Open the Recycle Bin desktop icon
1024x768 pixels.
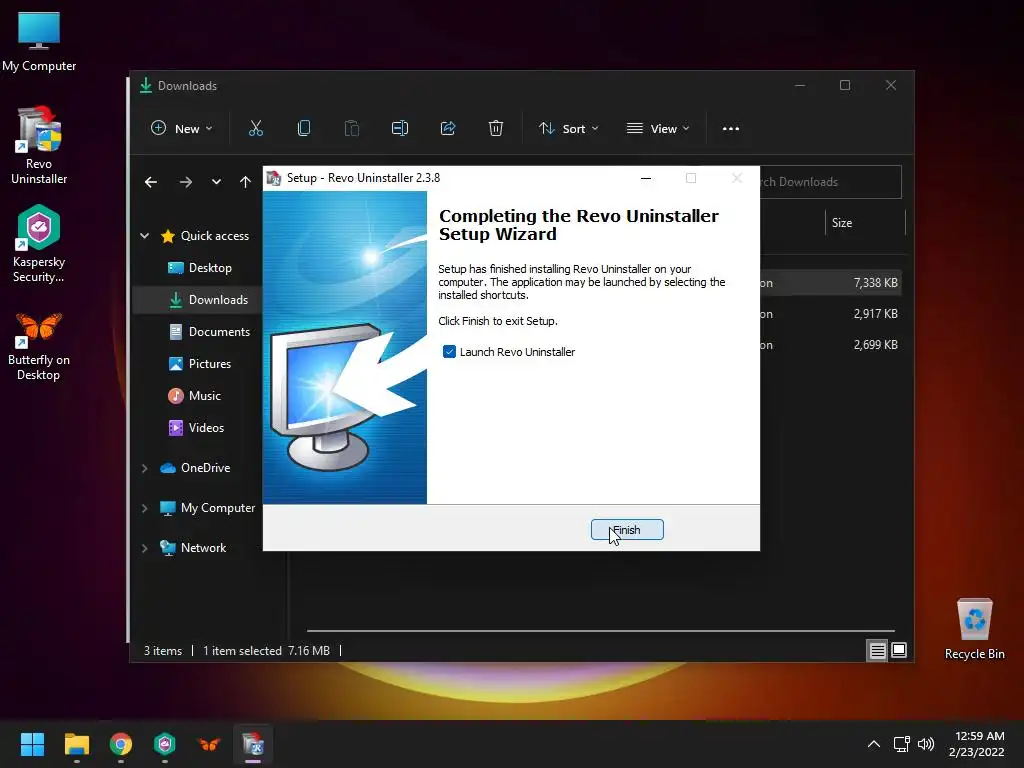(974, 629)
